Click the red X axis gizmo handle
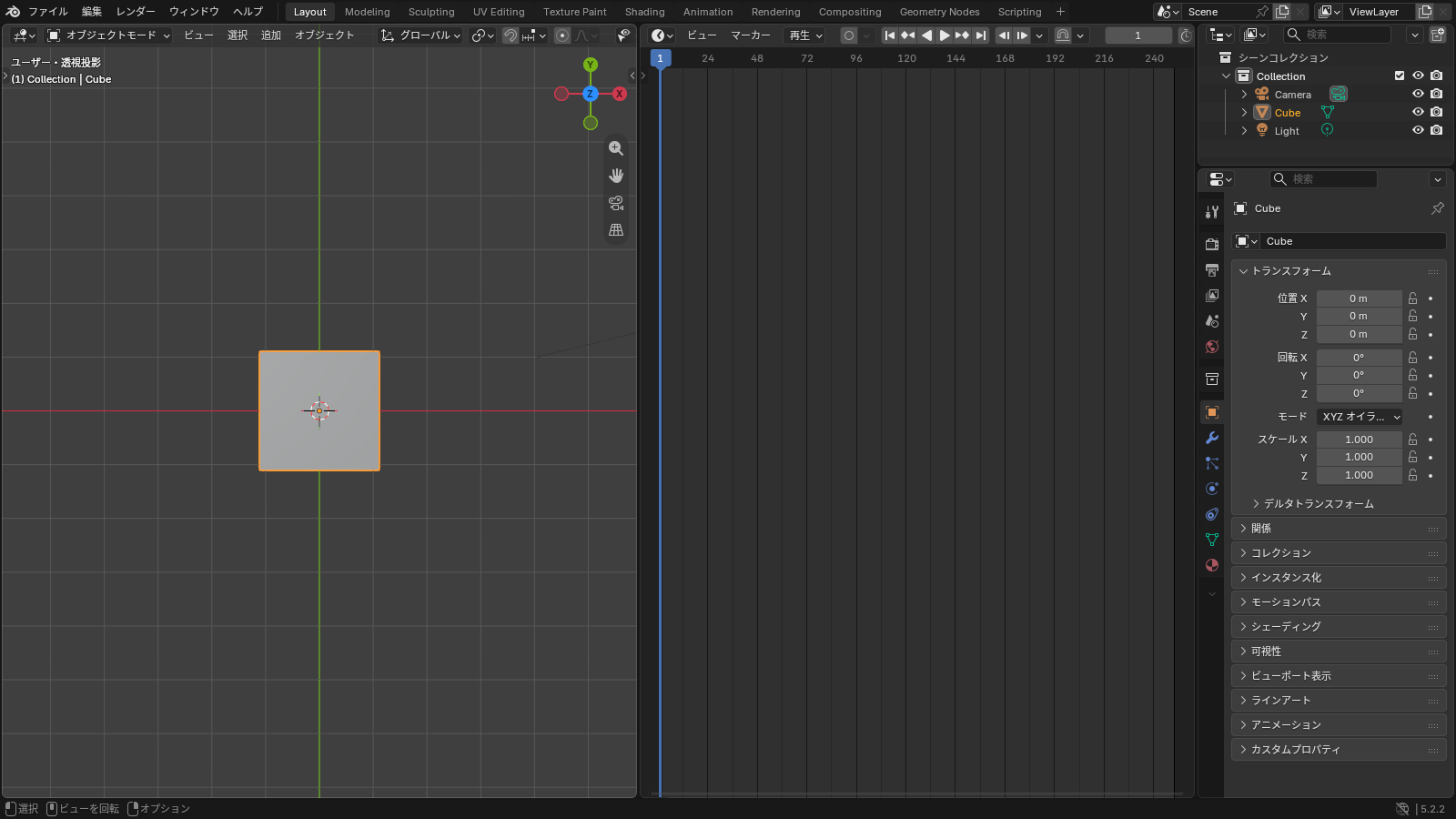 620,94
